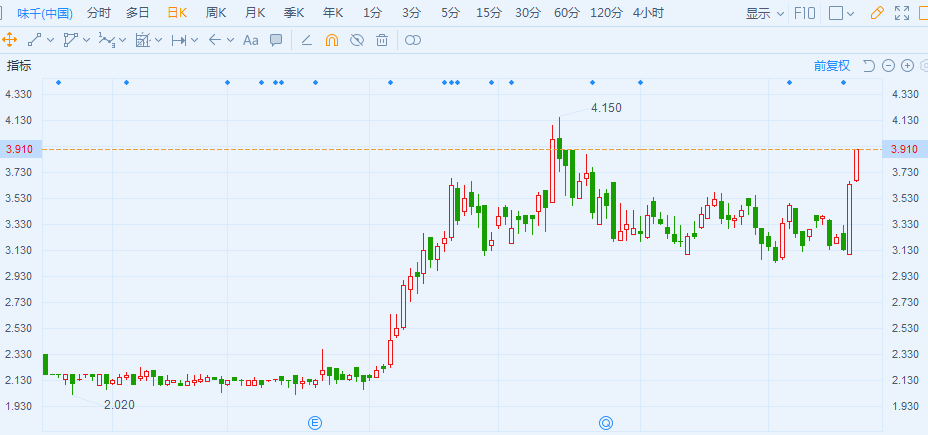The height and width of the screenshot is (435, 928).
Task: Expand the wave tool dropdown arrow
Action: click(123, 40)
